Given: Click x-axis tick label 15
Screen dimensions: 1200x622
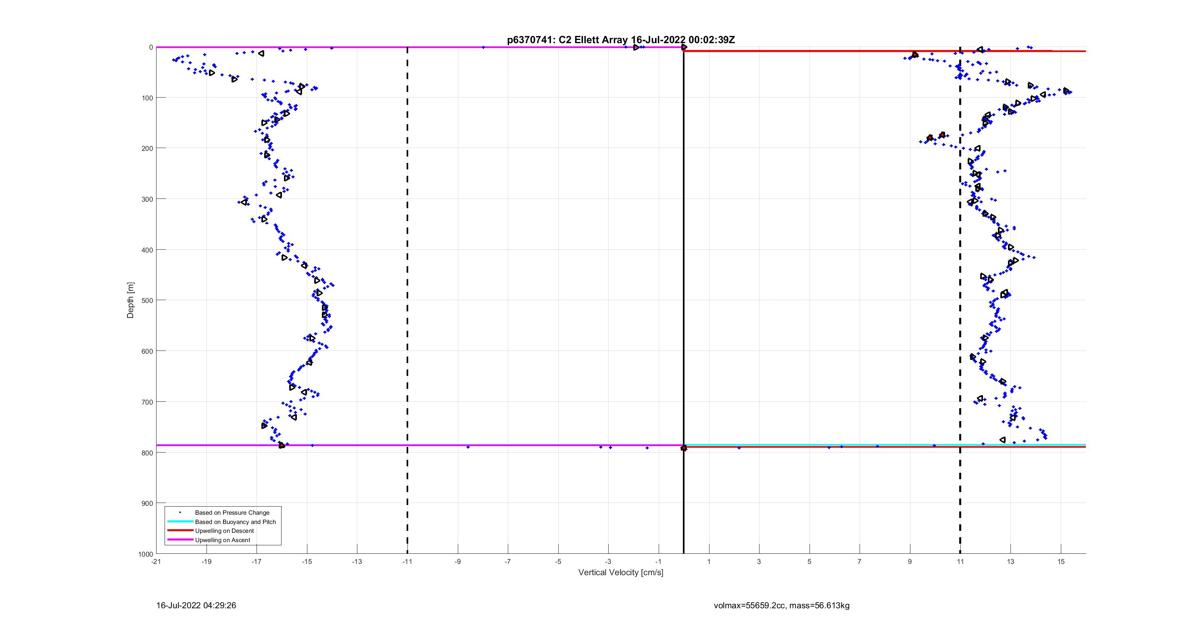Looking at the screenshot, I should click(x=1061, y=561).
